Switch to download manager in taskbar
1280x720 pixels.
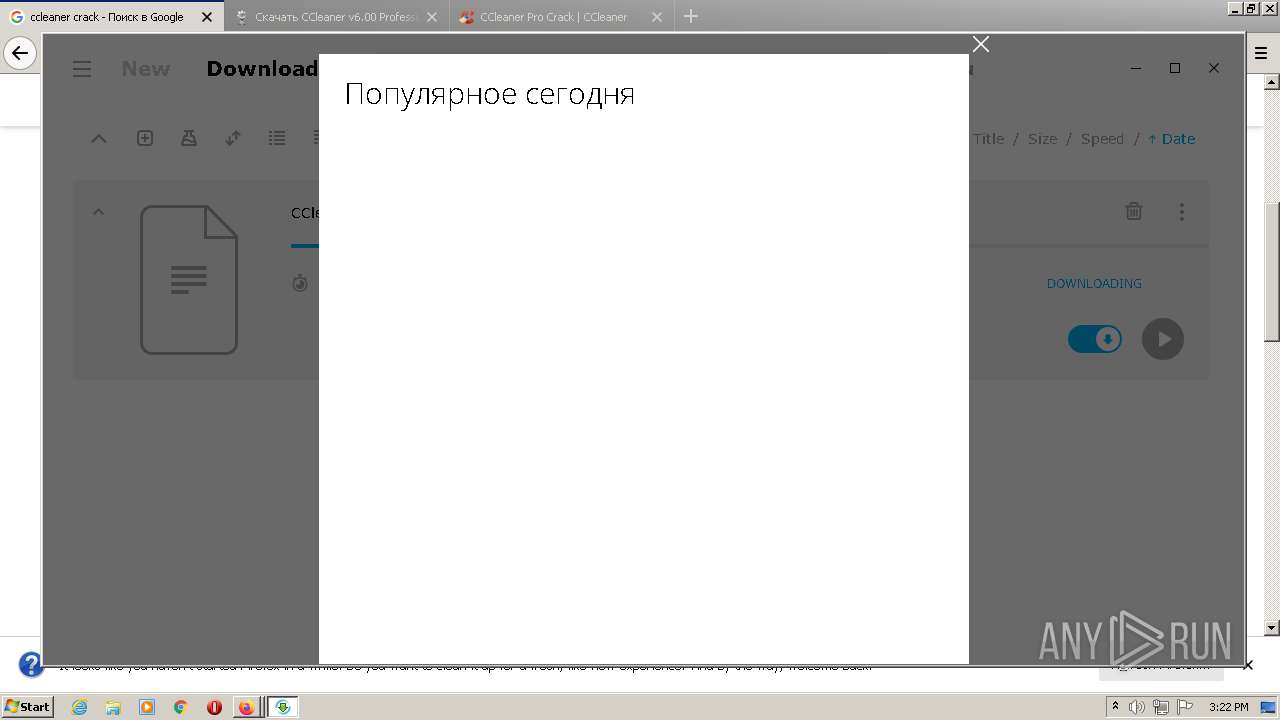click(283, 707)
